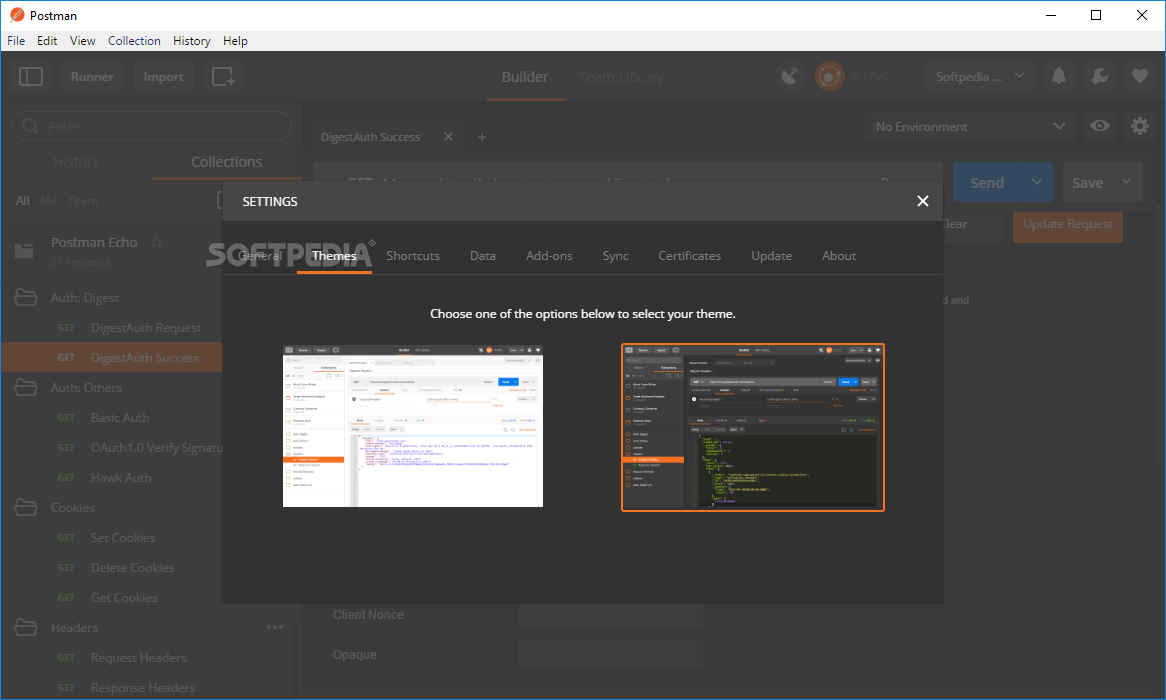Switch to sidebar History tab
This screenshot has width=1166, height=700.
(x=76, y=161)
